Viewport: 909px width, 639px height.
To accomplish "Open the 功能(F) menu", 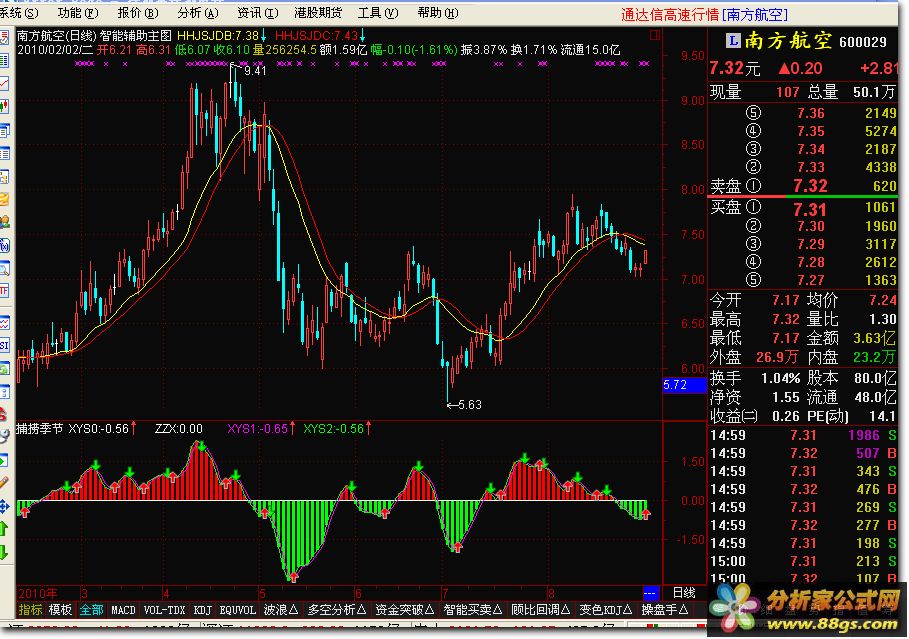I will [78, 13].
